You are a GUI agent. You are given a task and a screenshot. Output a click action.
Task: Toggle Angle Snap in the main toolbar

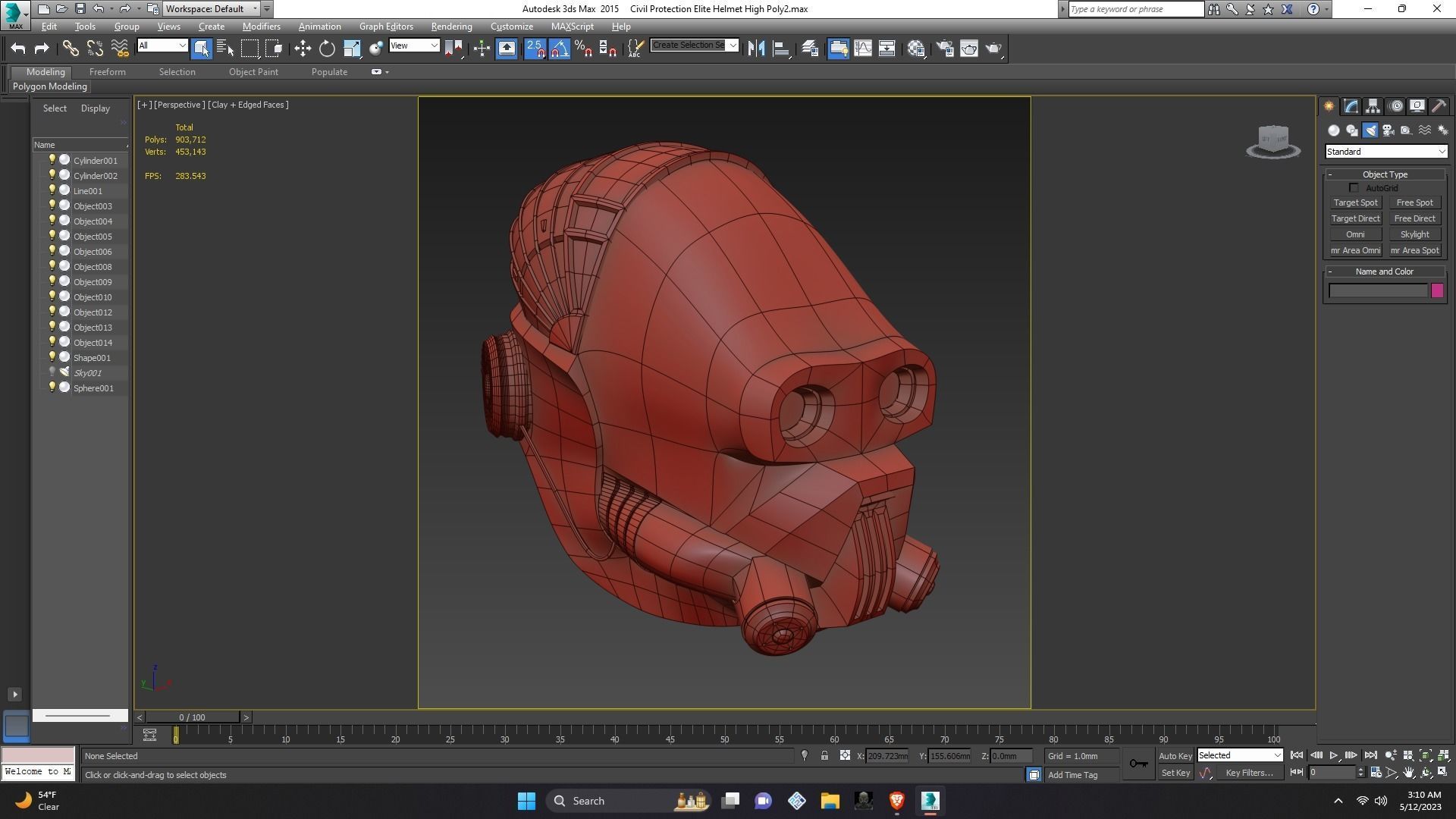click(x=559, y=48)
